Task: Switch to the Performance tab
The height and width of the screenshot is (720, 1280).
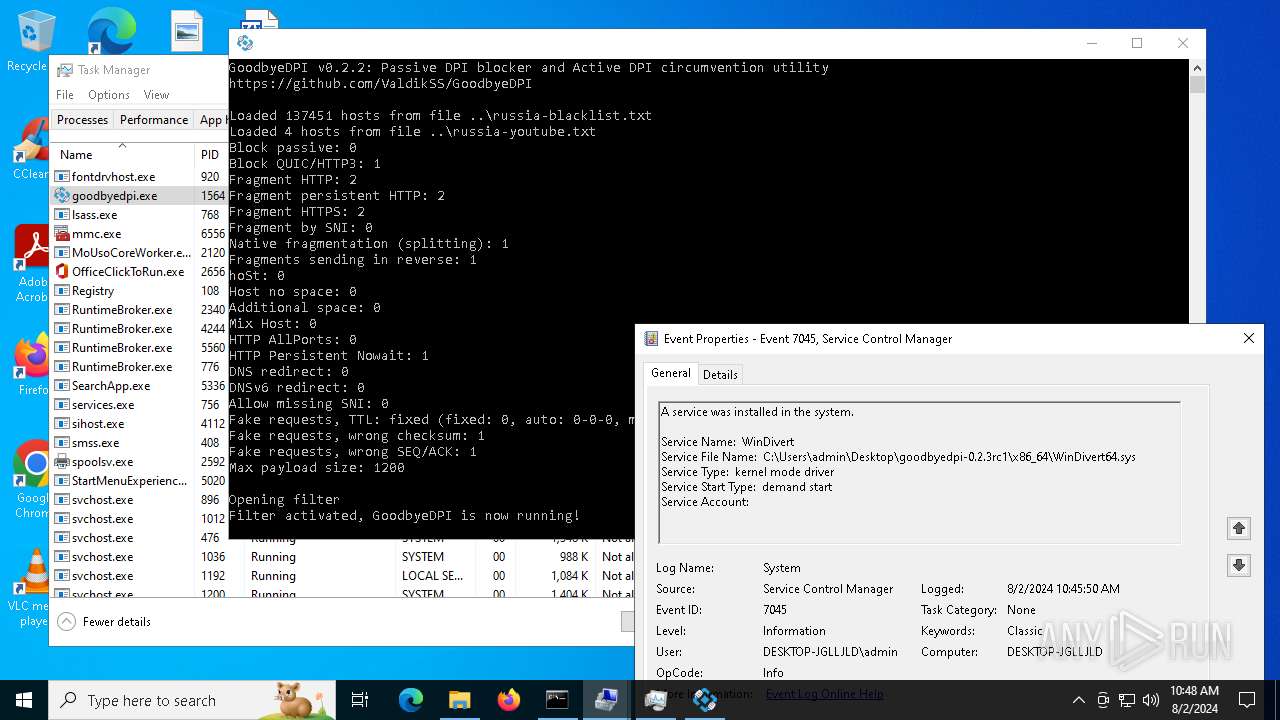Action: click(154, 120)
